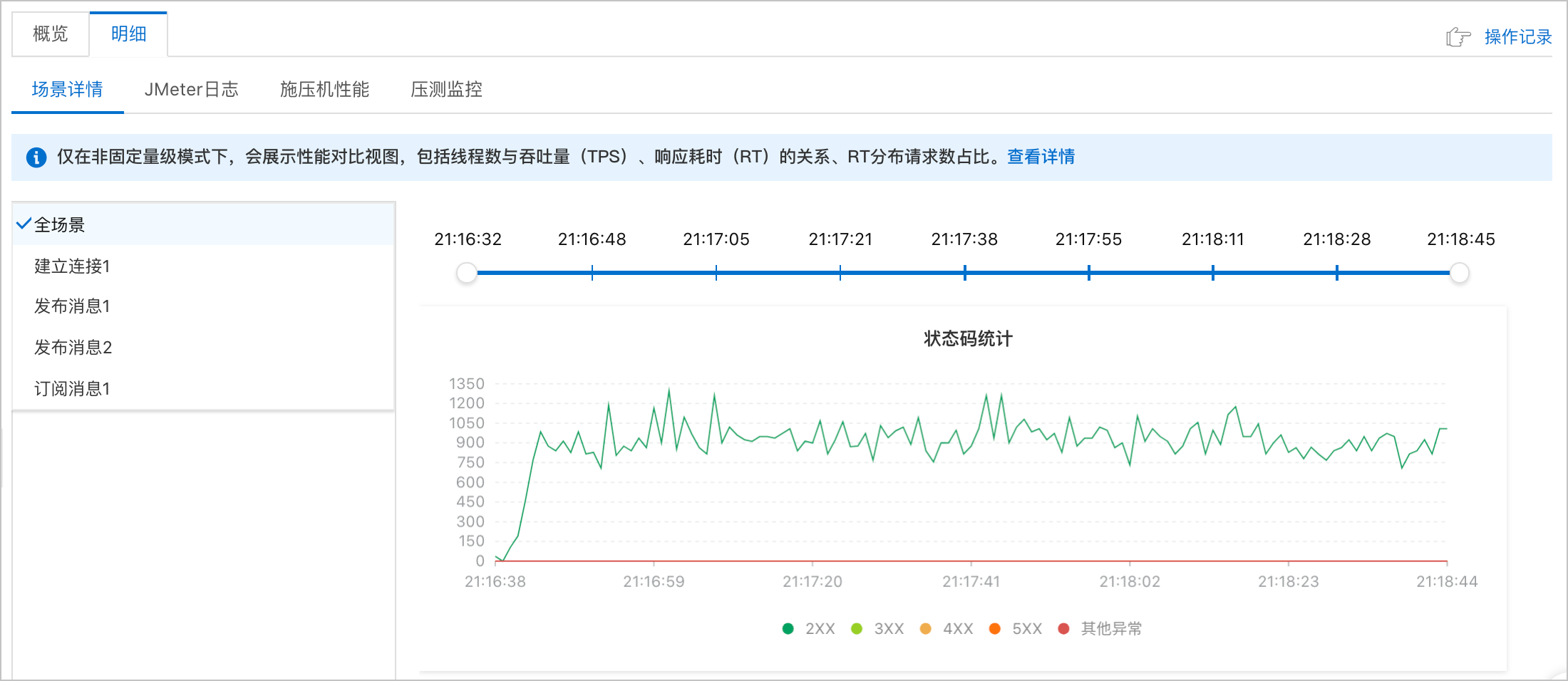Click the 1350 y-axis label on the chart
Image resolution: width=1568 pixels, height=681 pixels.
(467, 384)
